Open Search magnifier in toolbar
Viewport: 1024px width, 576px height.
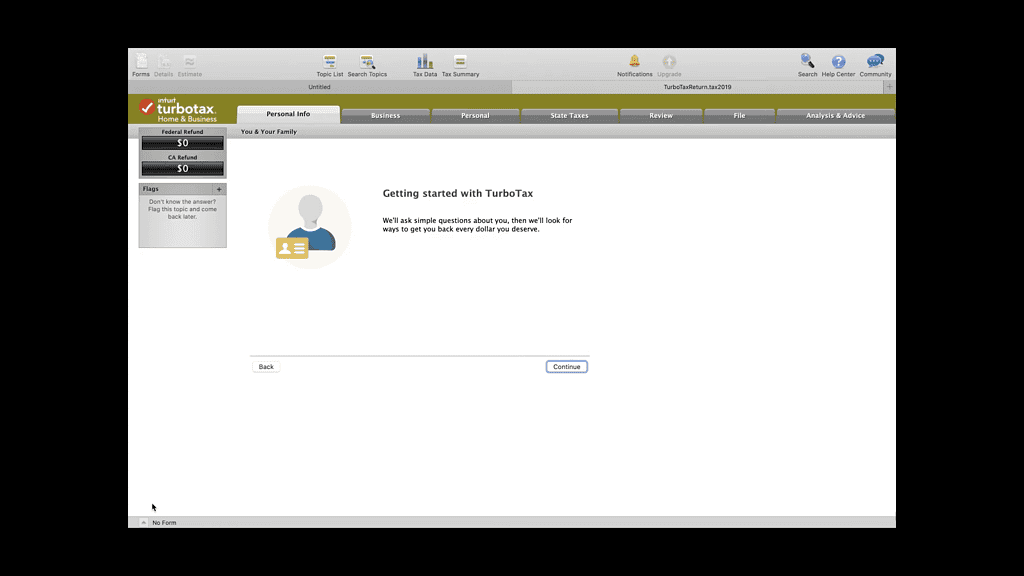tap(807, 65)
